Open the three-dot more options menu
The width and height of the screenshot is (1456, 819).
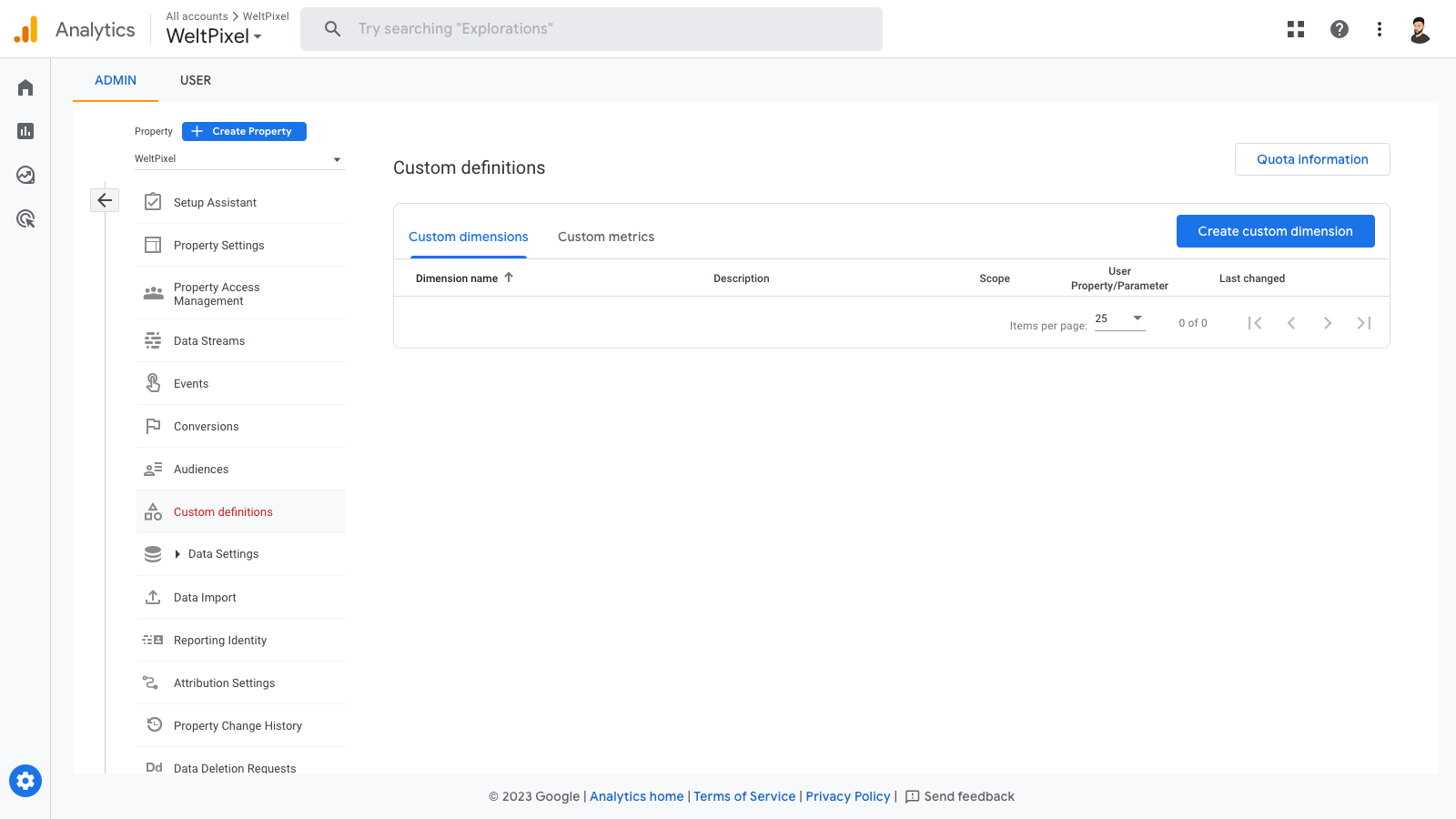point(1380,29)
